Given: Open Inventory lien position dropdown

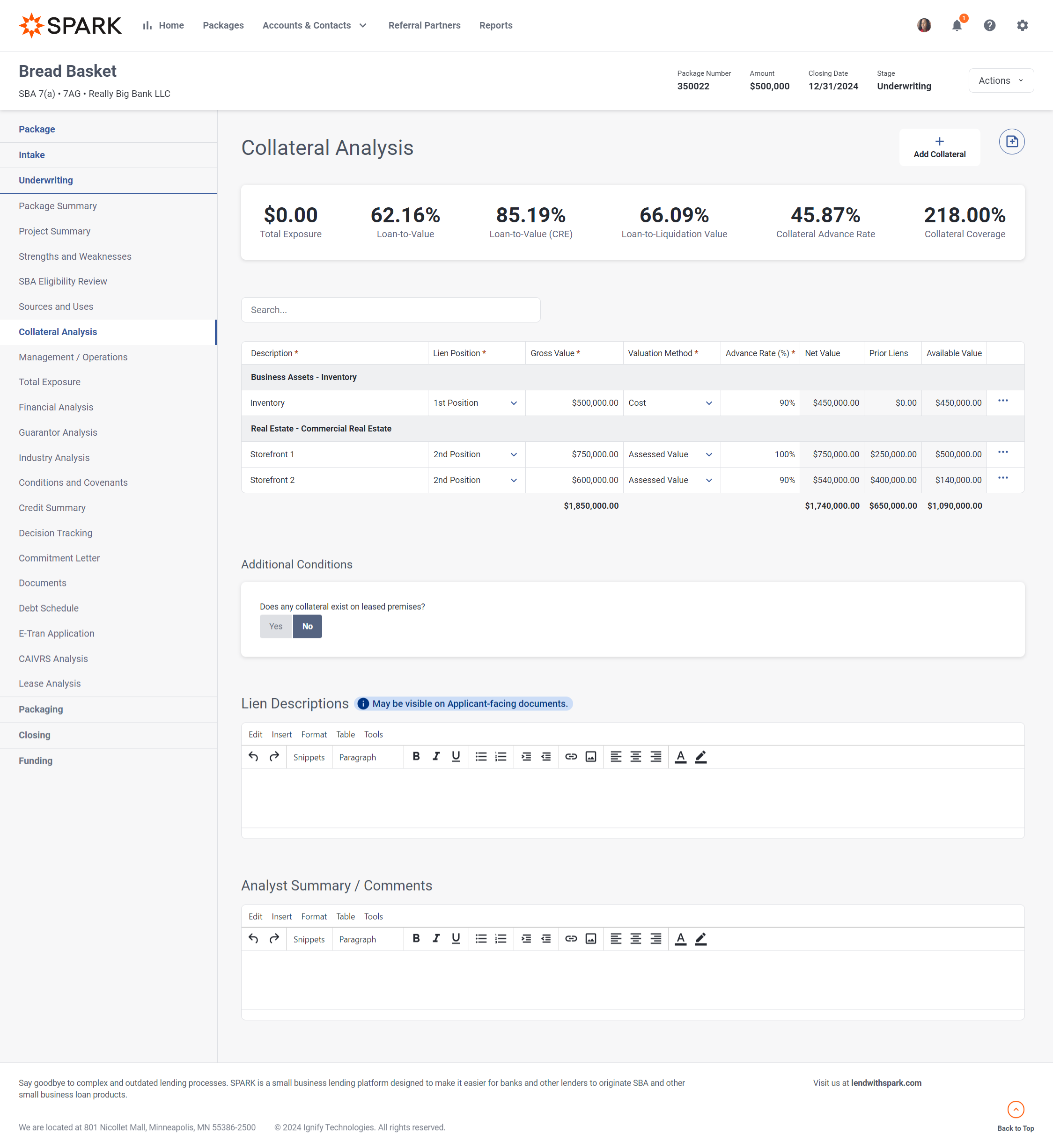Looking at the screenshot, I should [476, 403].
